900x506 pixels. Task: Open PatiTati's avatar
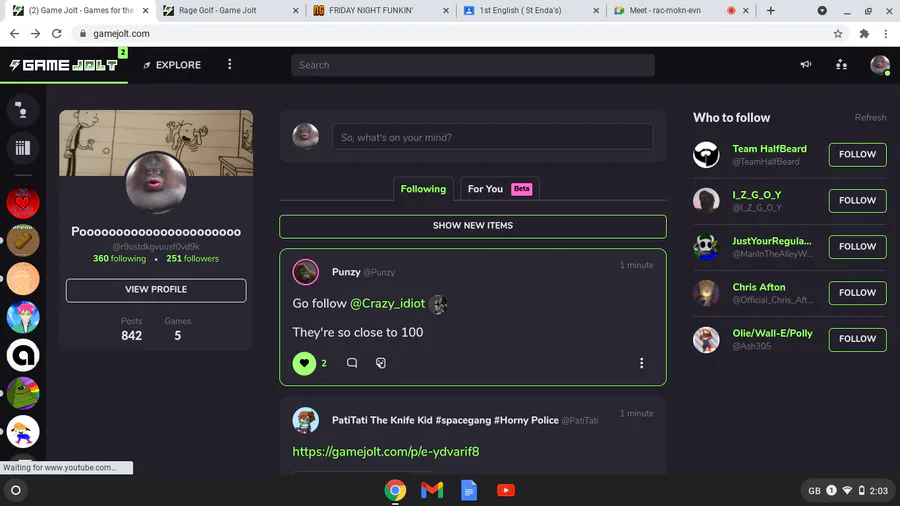(305, 421)
